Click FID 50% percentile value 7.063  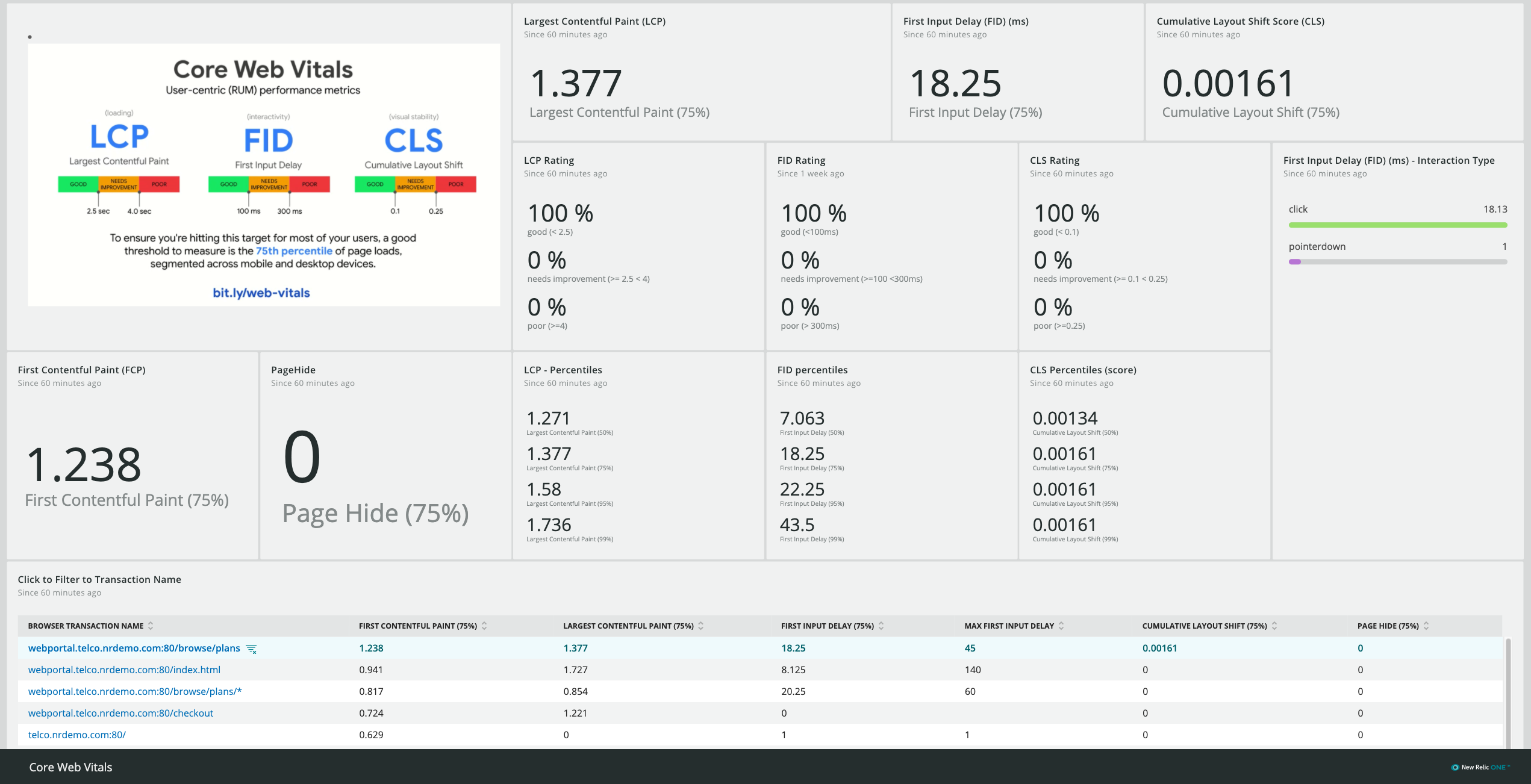pos(802,418)
